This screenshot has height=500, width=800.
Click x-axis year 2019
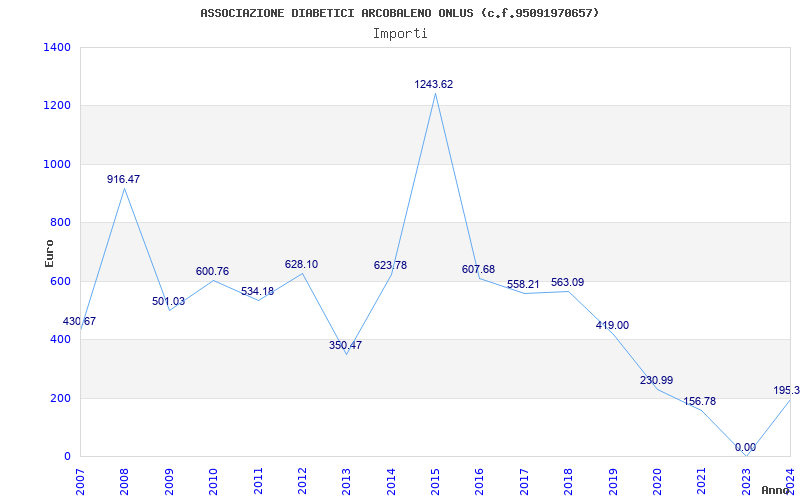point(613,482)
